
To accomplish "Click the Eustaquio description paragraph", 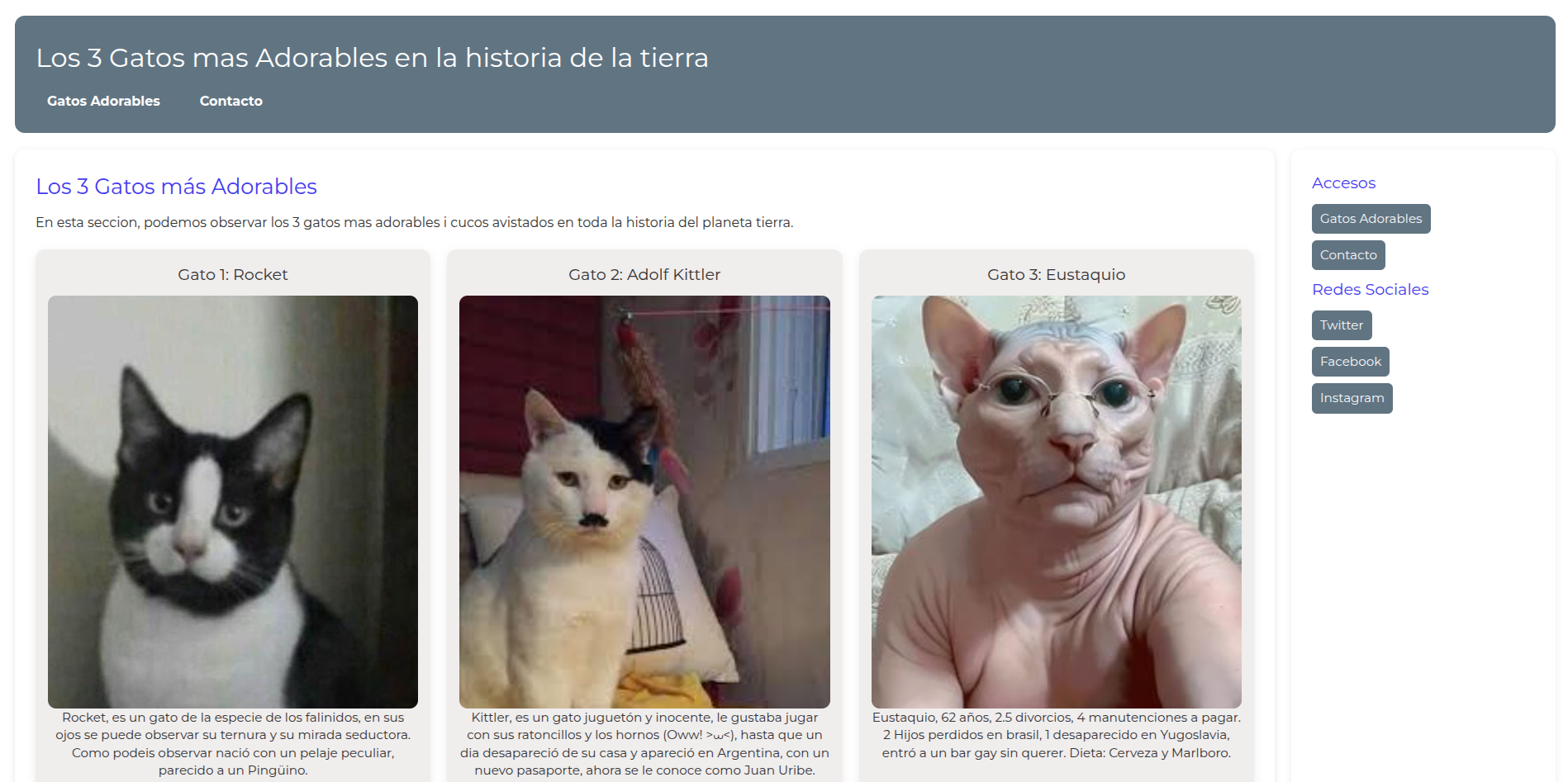I will (x=1056, y=735).
